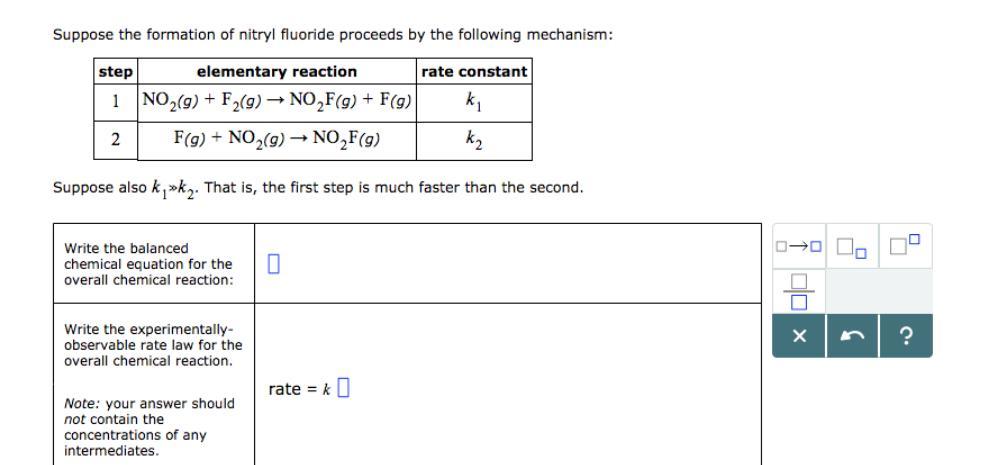Clear the answer with the X button
The width and height of the screenshot is (1004, 465).
[x=798, y=337]
